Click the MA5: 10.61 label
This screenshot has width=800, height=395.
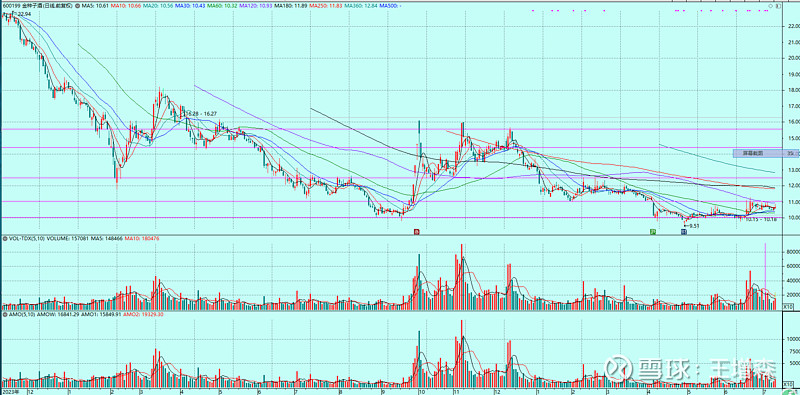tap(95, 6)
